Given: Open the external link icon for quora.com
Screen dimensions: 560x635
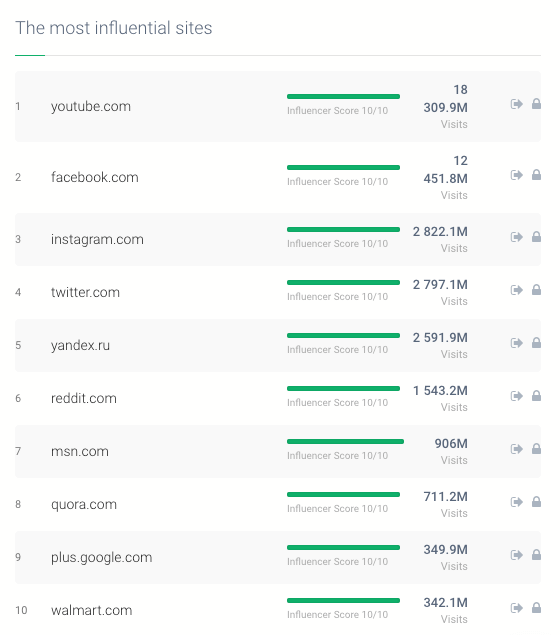Looking at the screenshot, I should (x=516, y=502).
